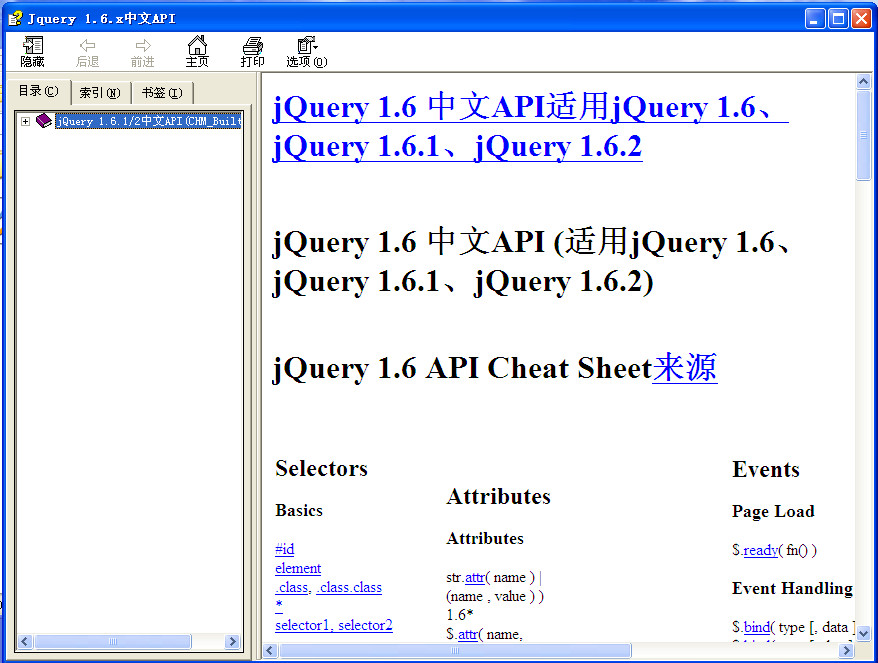Open the 来源 source link
This screenshot has height=663, width=878.
685,368
